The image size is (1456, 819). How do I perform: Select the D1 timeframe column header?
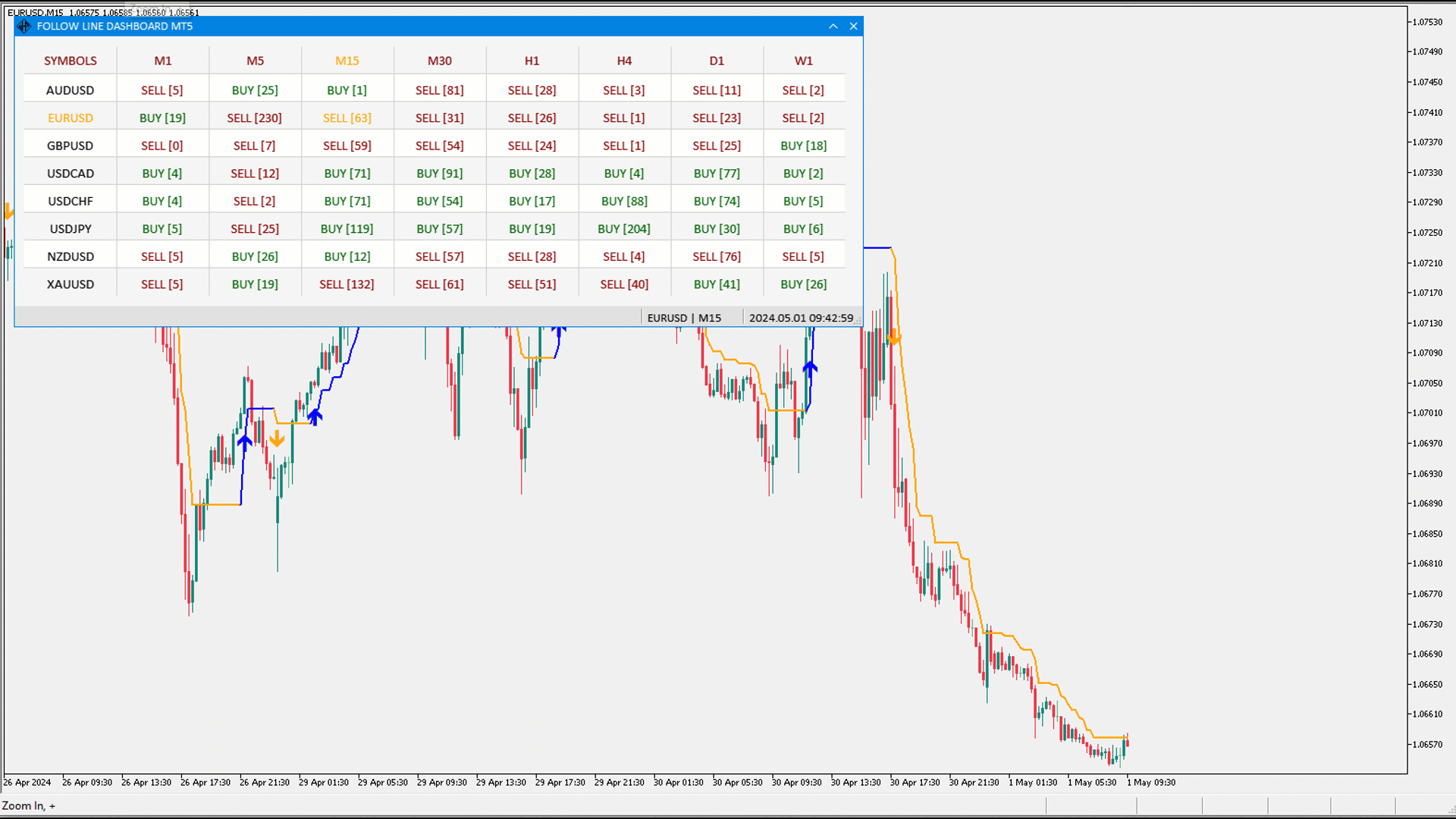point(716,60)
